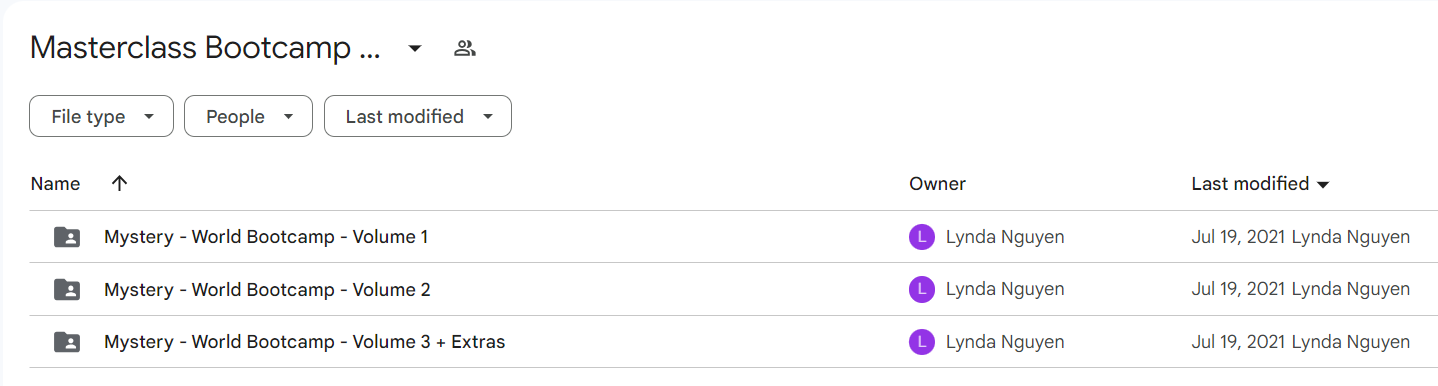1438x386 pixels.
Task: Click Lynda Nguyen avatar in Volume 2 row
Action: (x=921, y=290)
